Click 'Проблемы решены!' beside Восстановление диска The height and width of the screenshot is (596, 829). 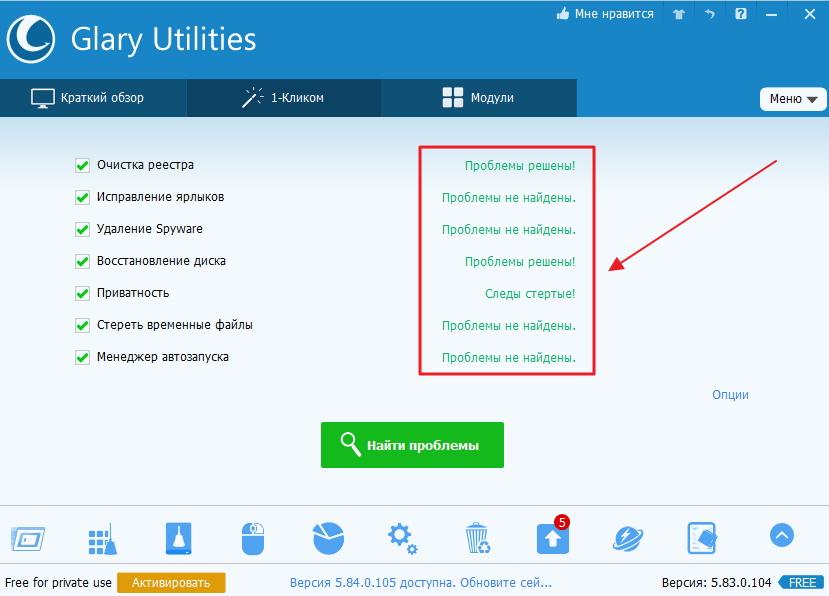pos(520,261)
